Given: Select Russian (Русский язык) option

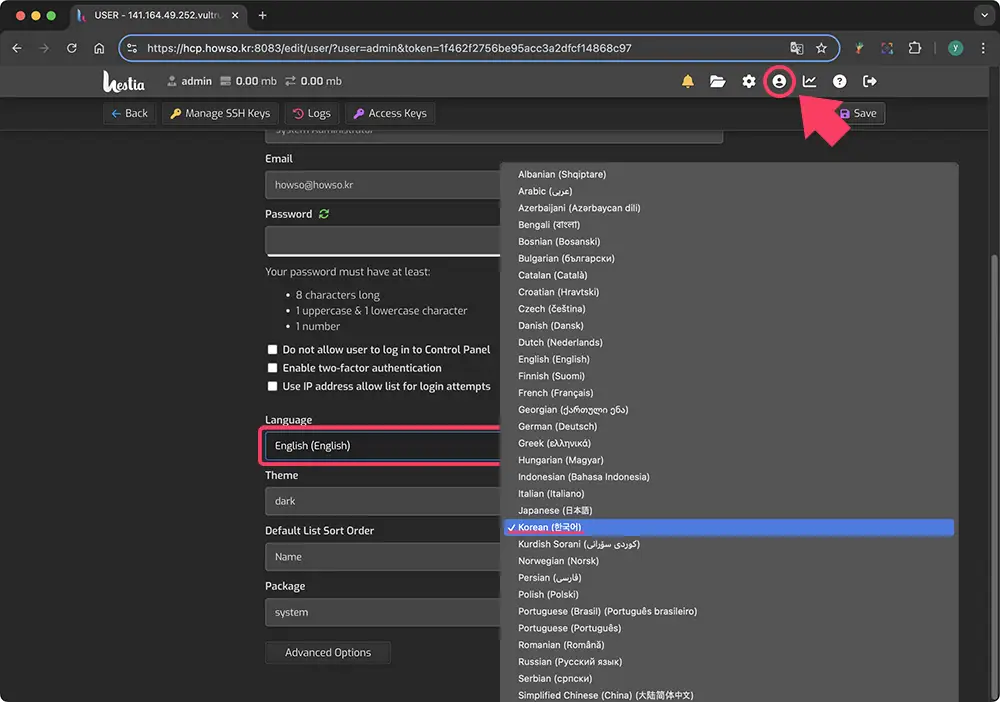Looking at the screenshot, I should pos(728,662).
